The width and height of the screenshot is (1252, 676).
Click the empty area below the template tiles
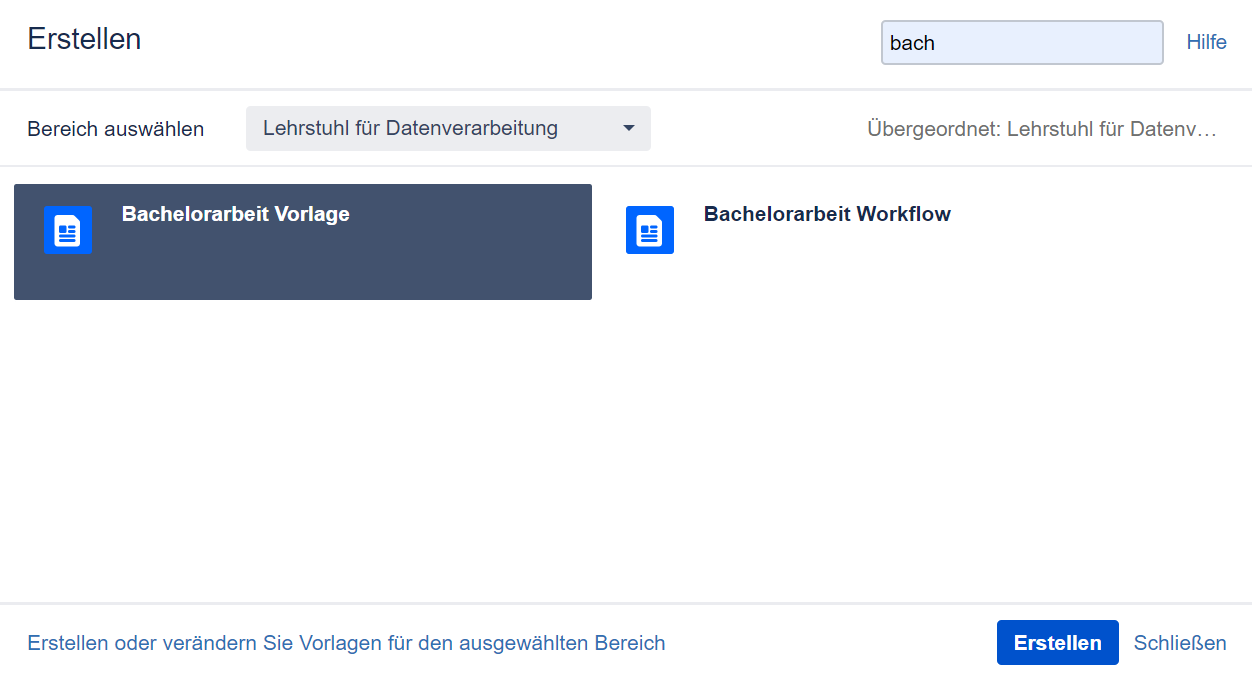click(626, 450)
